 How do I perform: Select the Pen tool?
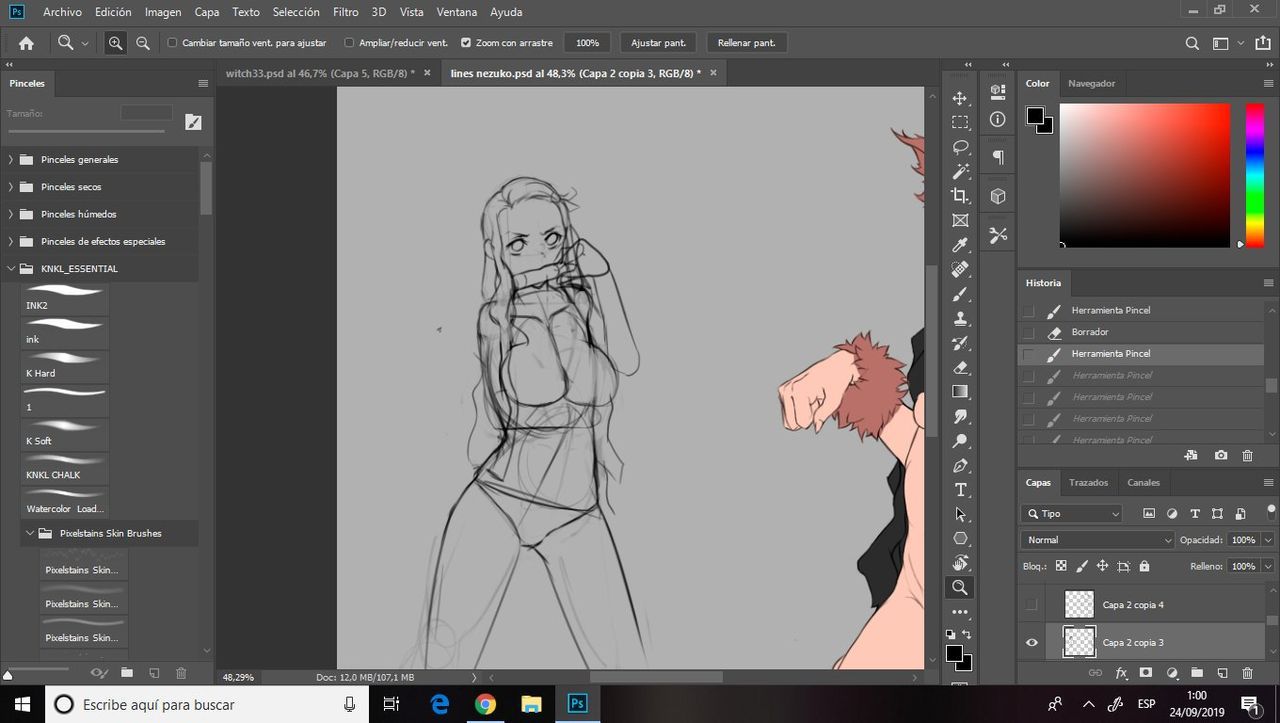pyautogui.click(x=960, y=465)
